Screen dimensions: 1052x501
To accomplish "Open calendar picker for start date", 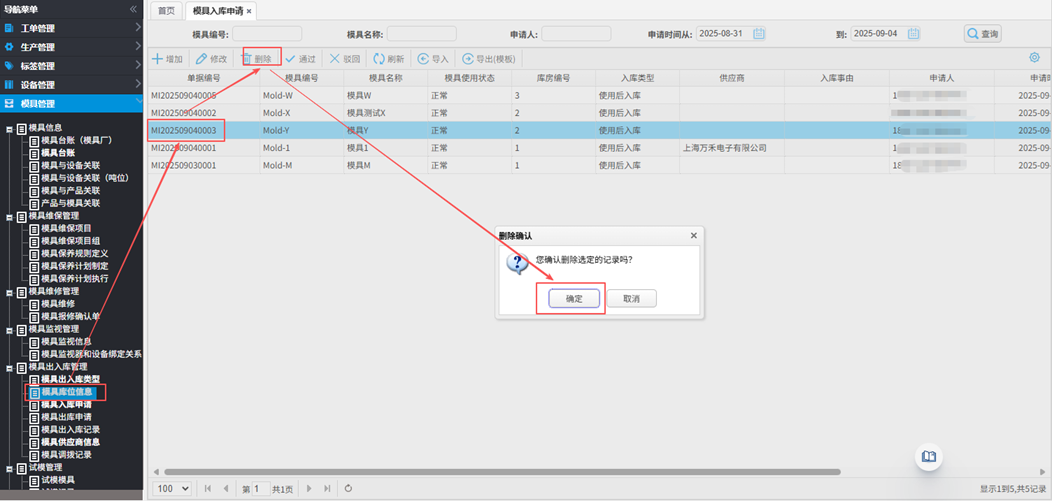I will coord(759,34).
